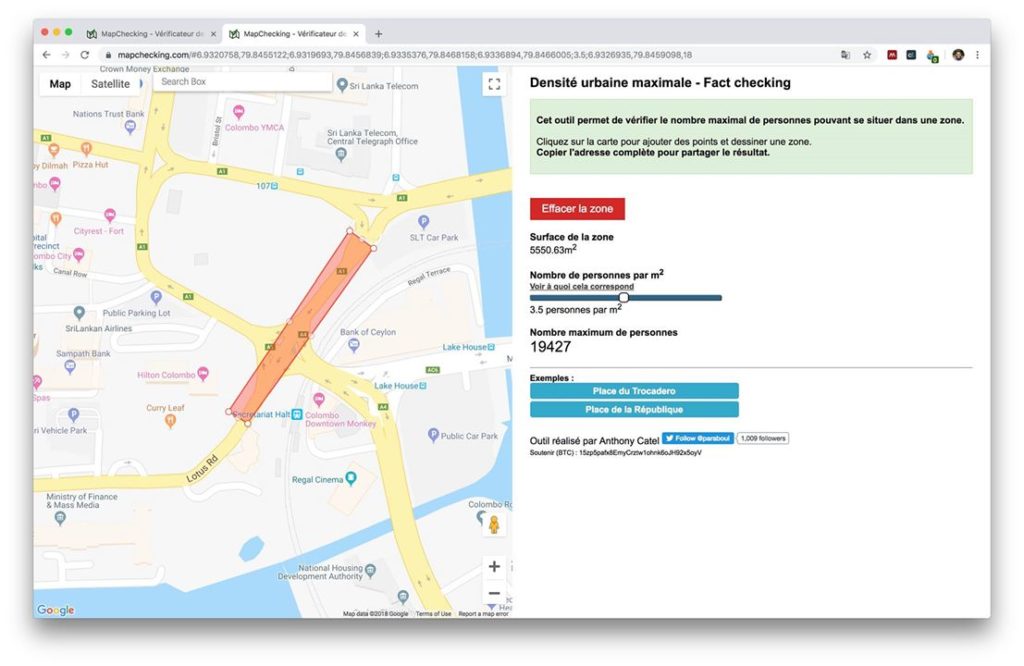The width and height of the screenshot is (1024, 666).
Task: Open the Terms of Use link
Action: pyautogui.click(x=433, y=614)
